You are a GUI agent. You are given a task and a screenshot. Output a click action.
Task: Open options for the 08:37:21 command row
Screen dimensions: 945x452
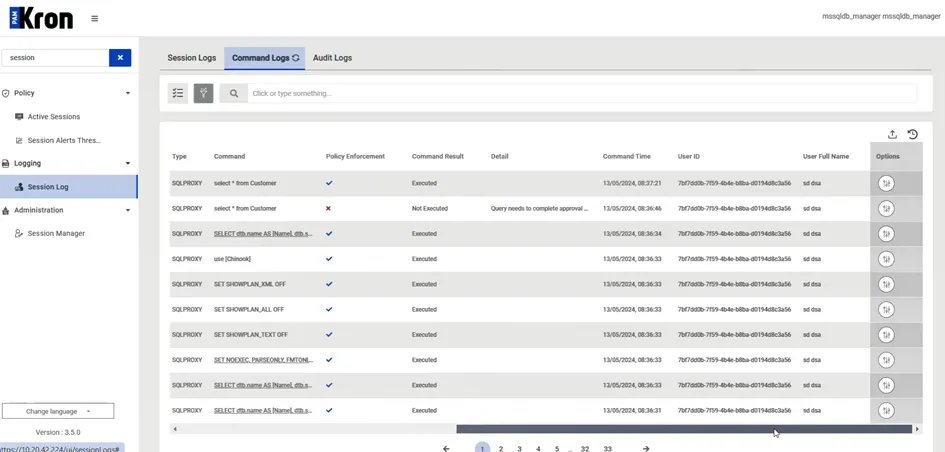click(886, 183)
